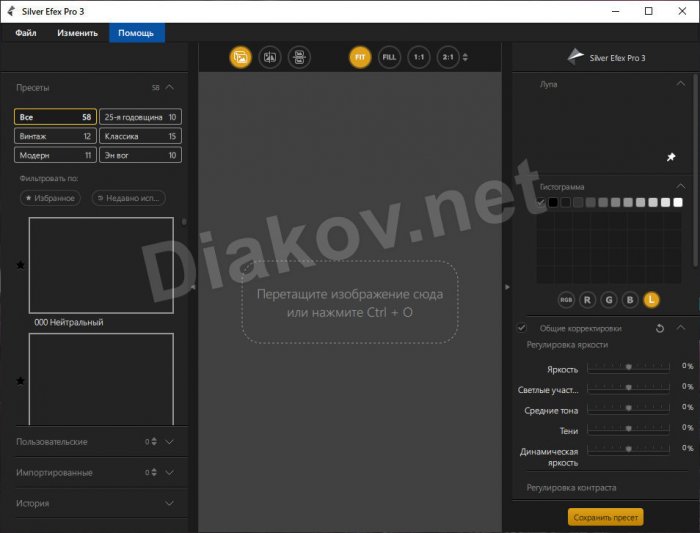Collapse right panel arrow
Image resolution: width=700 pixels, height=533 pixels.
pos(507,287)
